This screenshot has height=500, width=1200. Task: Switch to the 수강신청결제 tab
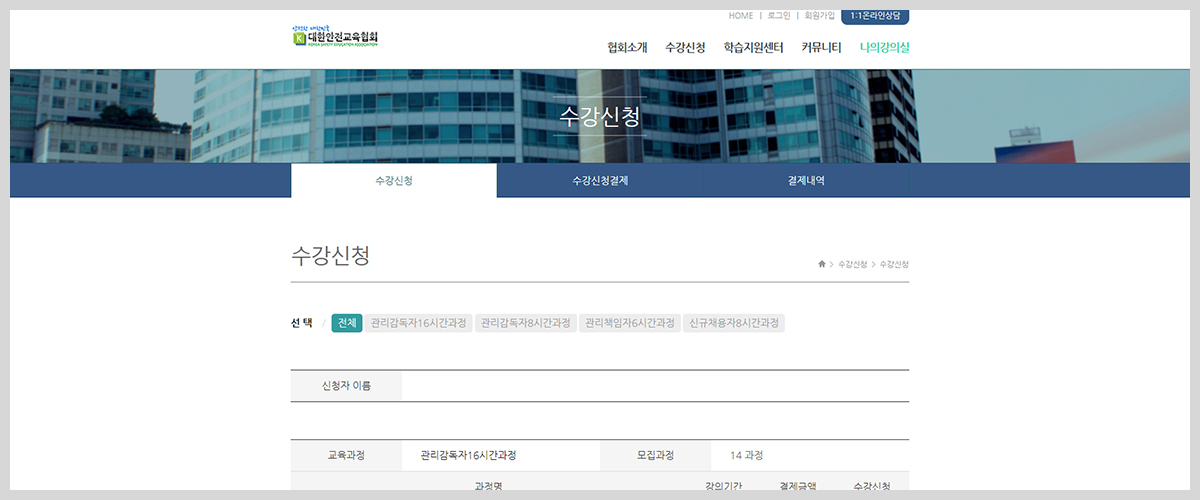(x=600, y=181)
